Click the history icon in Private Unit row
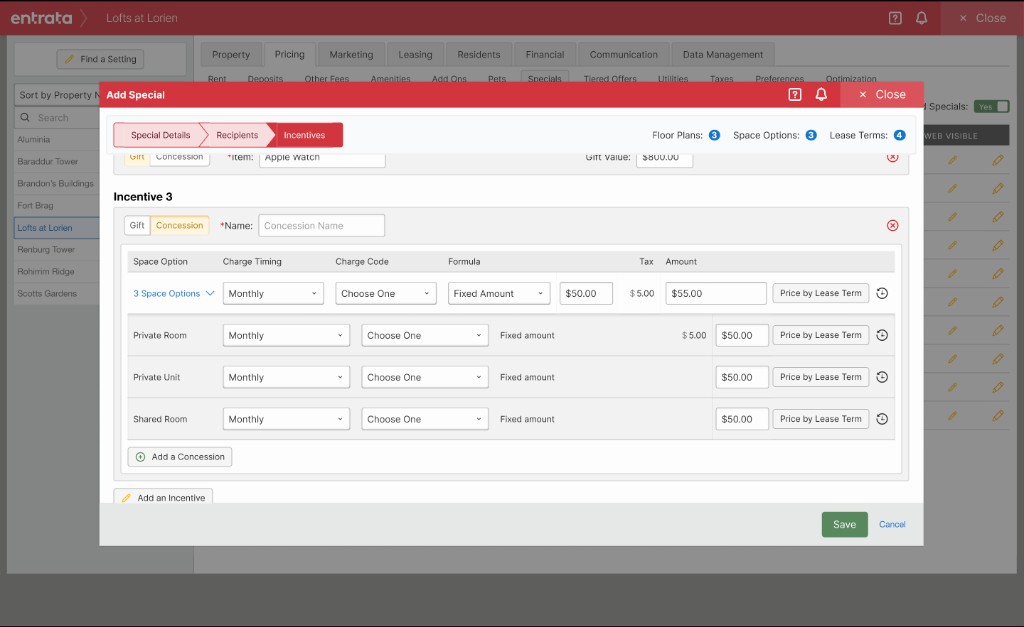The height and width of the screenshot is (627, 1024). coord(882,377)
